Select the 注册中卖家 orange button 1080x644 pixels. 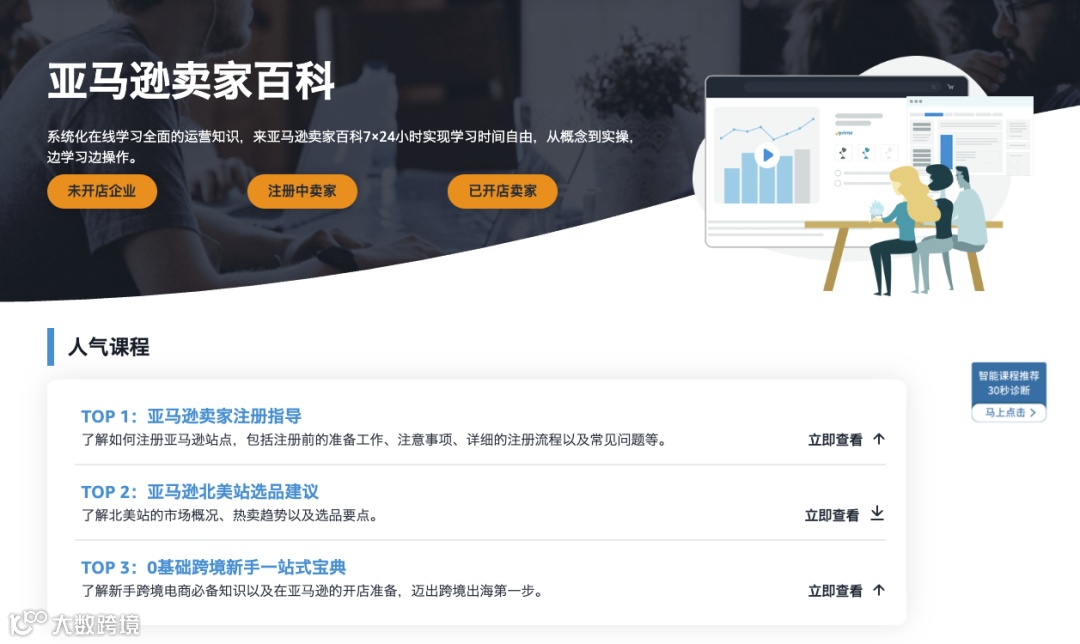(x=302, y=191)
